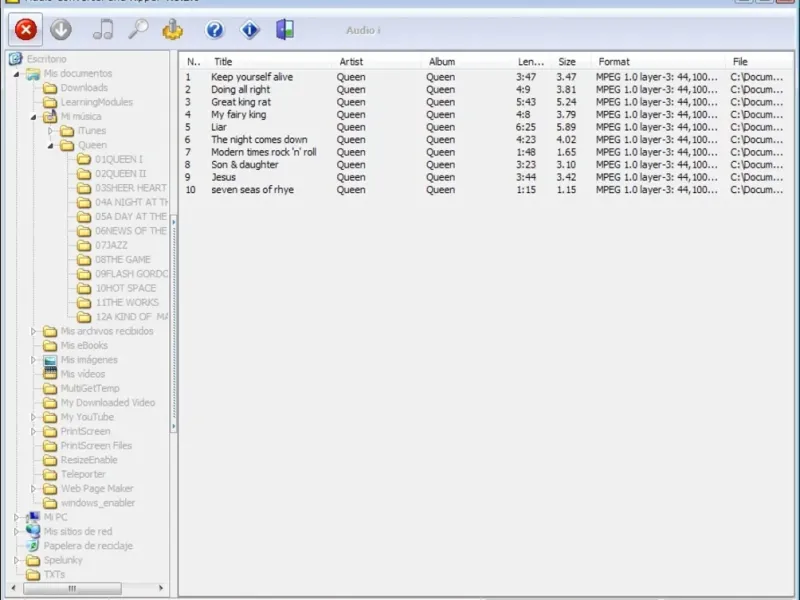Select the windows_enabler folder
800x600 pixels.
[x=89, y=503]
